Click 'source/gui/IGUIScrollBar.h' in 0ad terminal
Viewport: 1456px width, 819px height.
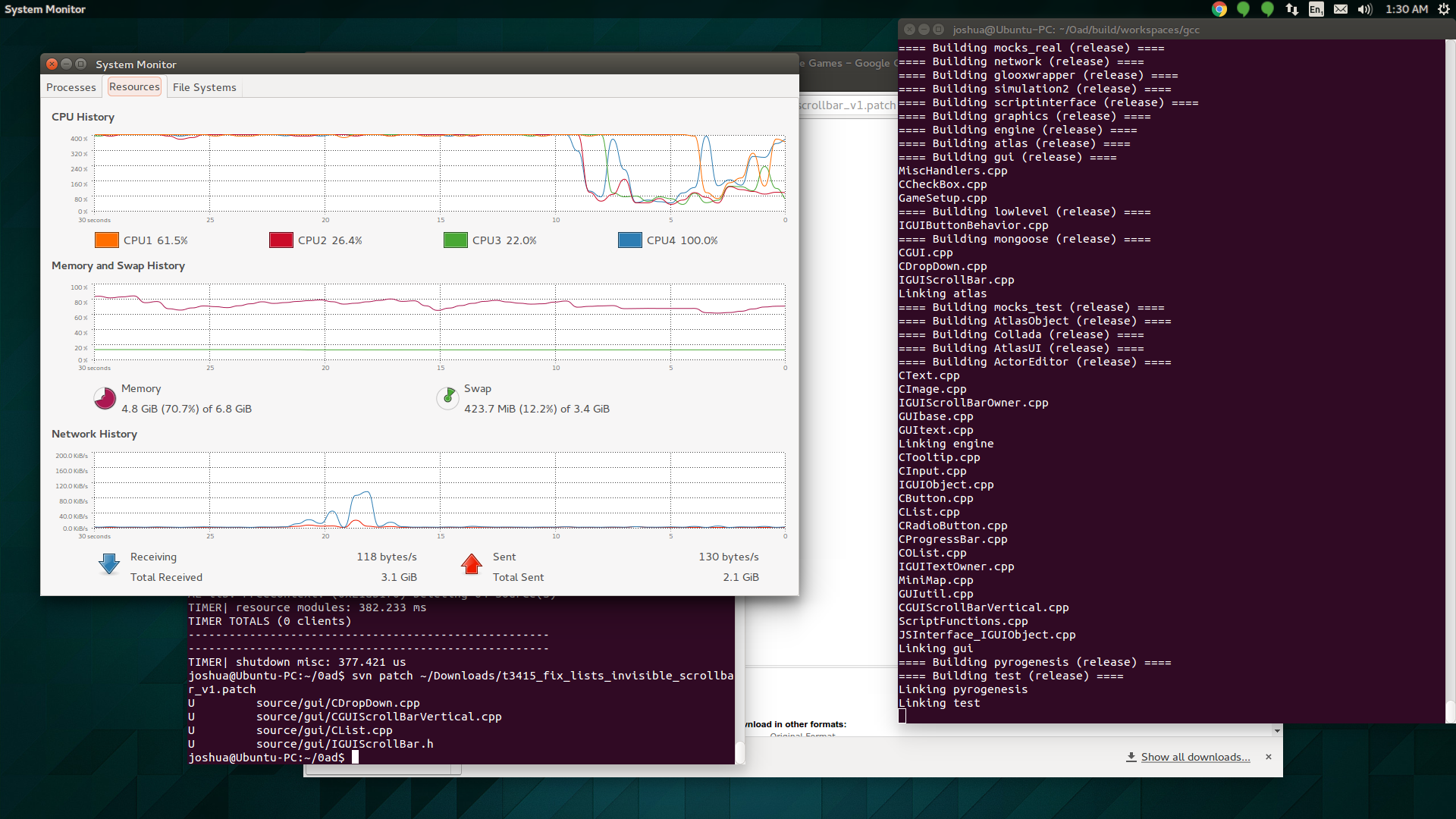tap(344, 744)
